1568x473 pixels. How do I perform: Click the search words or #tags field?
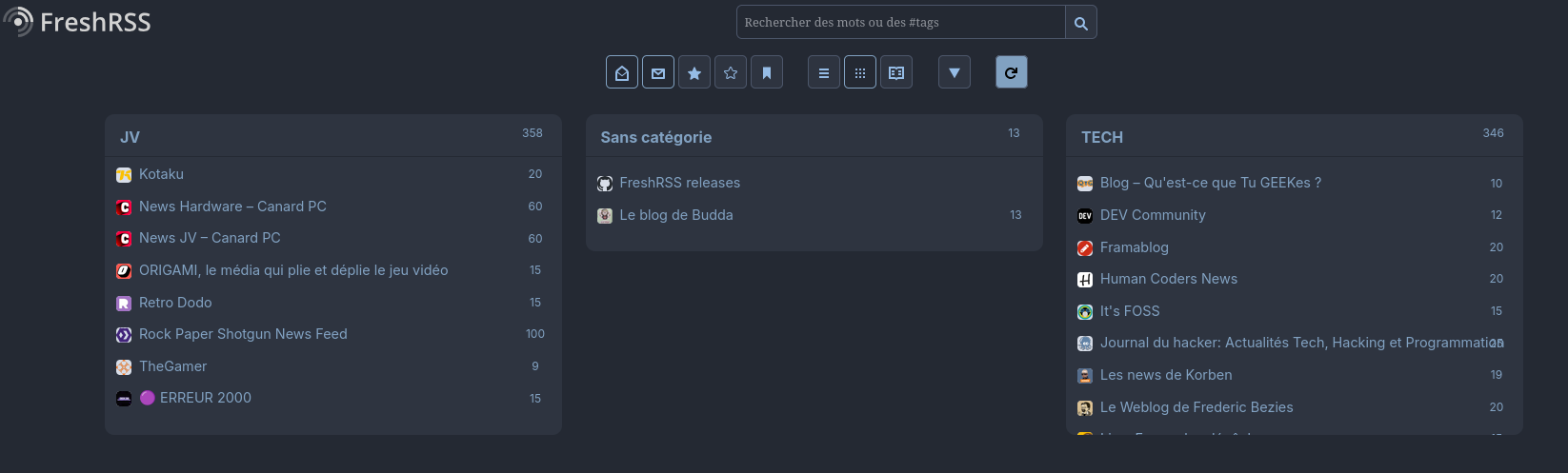tap(900, 23)
